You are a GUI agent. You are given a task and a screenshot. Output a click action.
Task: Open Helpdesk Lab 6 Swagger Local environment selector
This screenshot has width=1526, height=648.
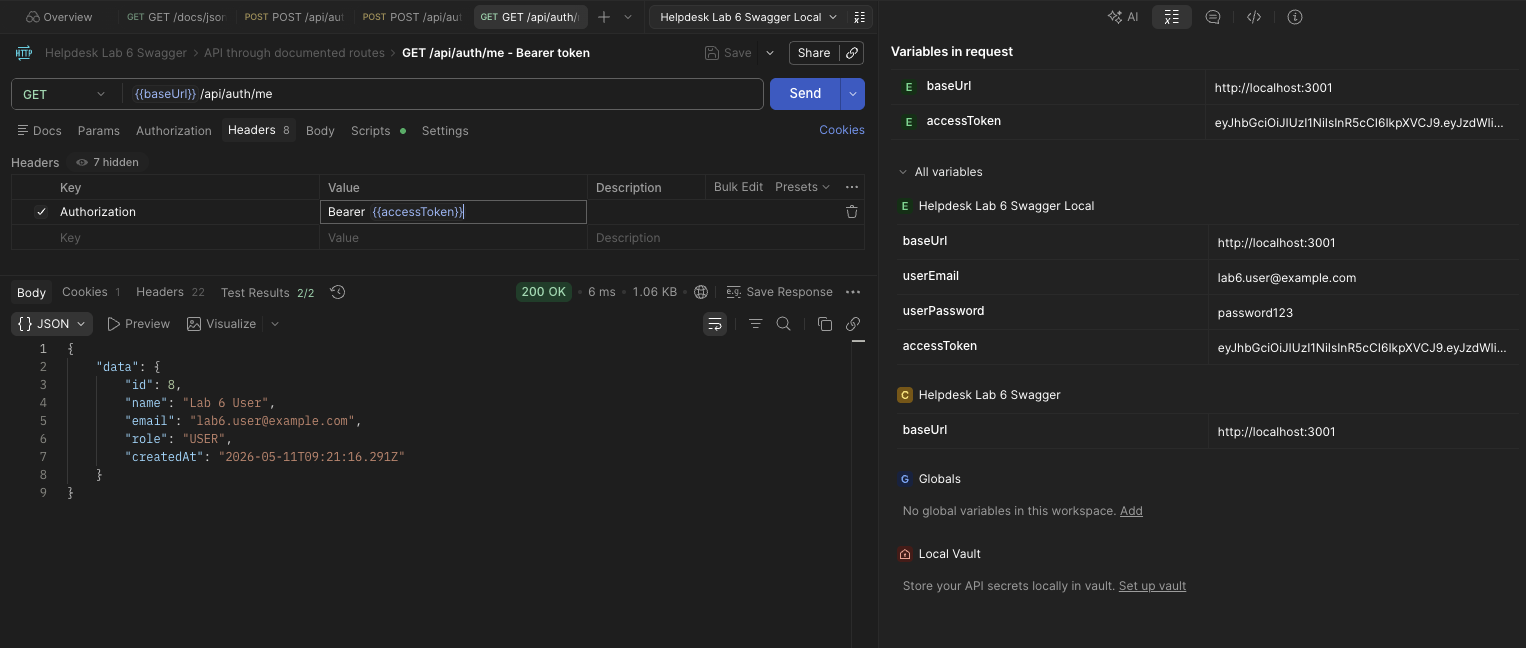(x=748, y=17)
